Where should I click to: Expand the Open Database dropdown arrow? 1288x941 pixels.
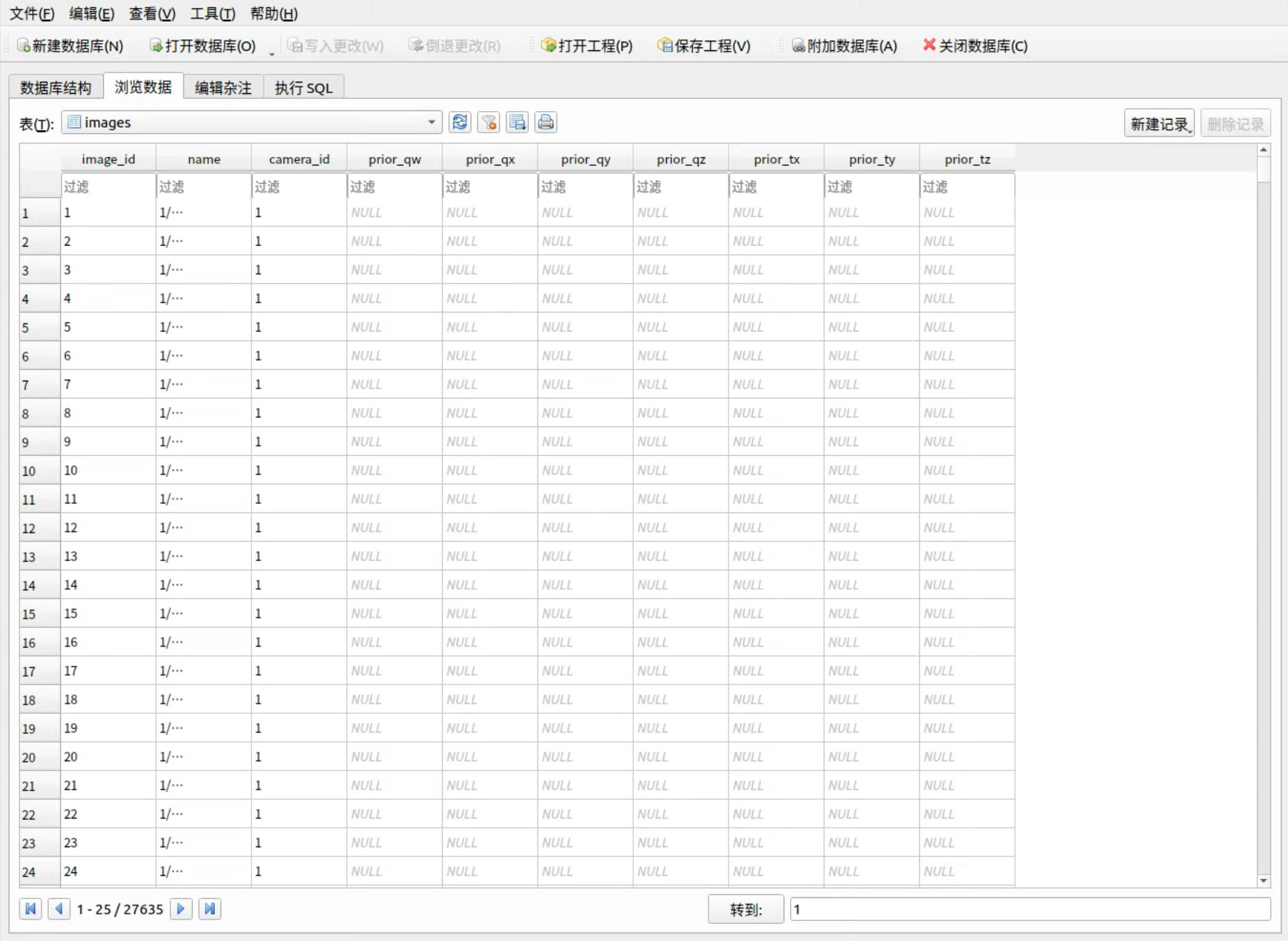[271, 53]
